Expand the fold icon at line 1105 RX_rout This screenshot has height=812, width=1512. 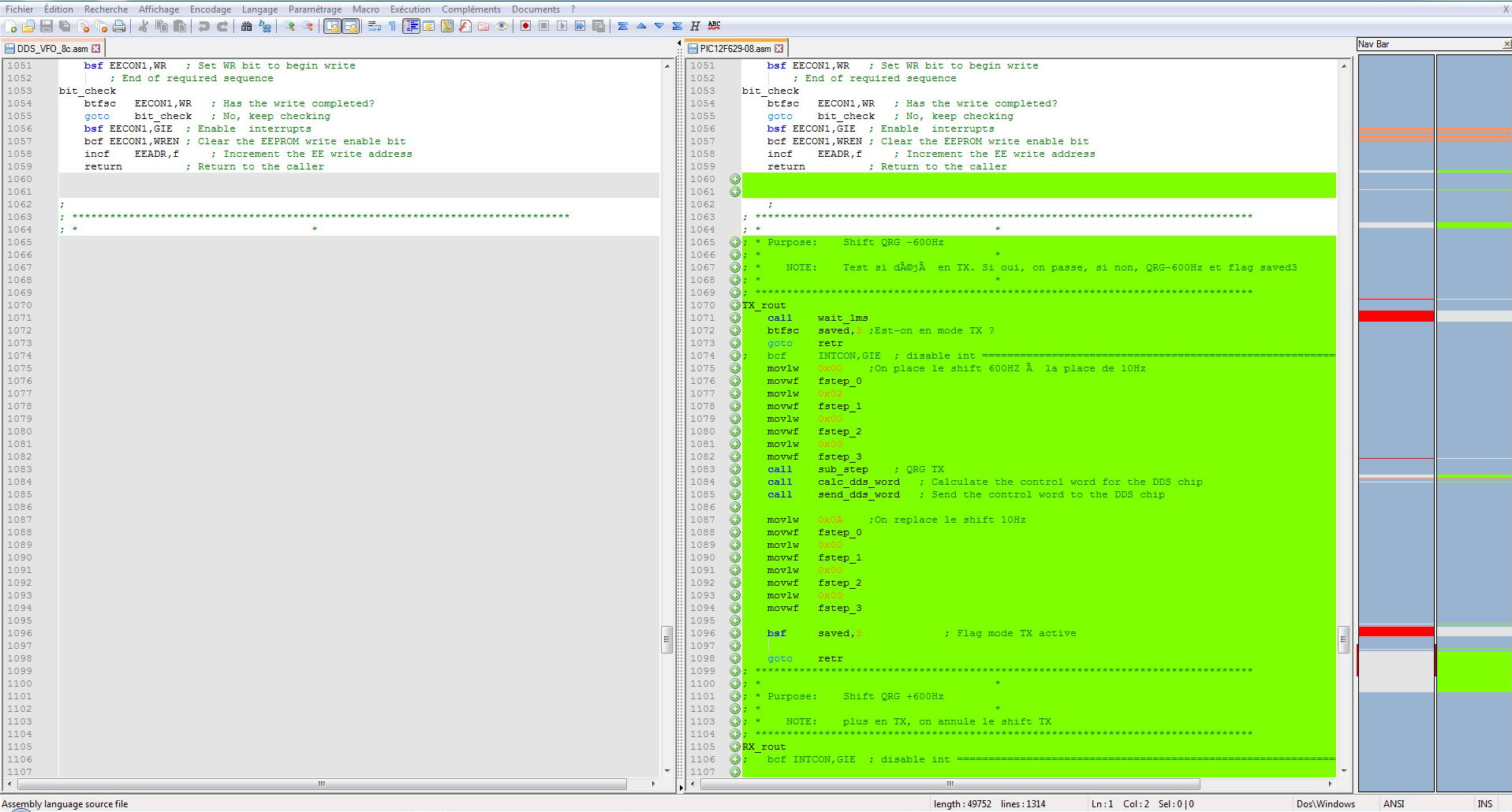[x=736, y=747]
